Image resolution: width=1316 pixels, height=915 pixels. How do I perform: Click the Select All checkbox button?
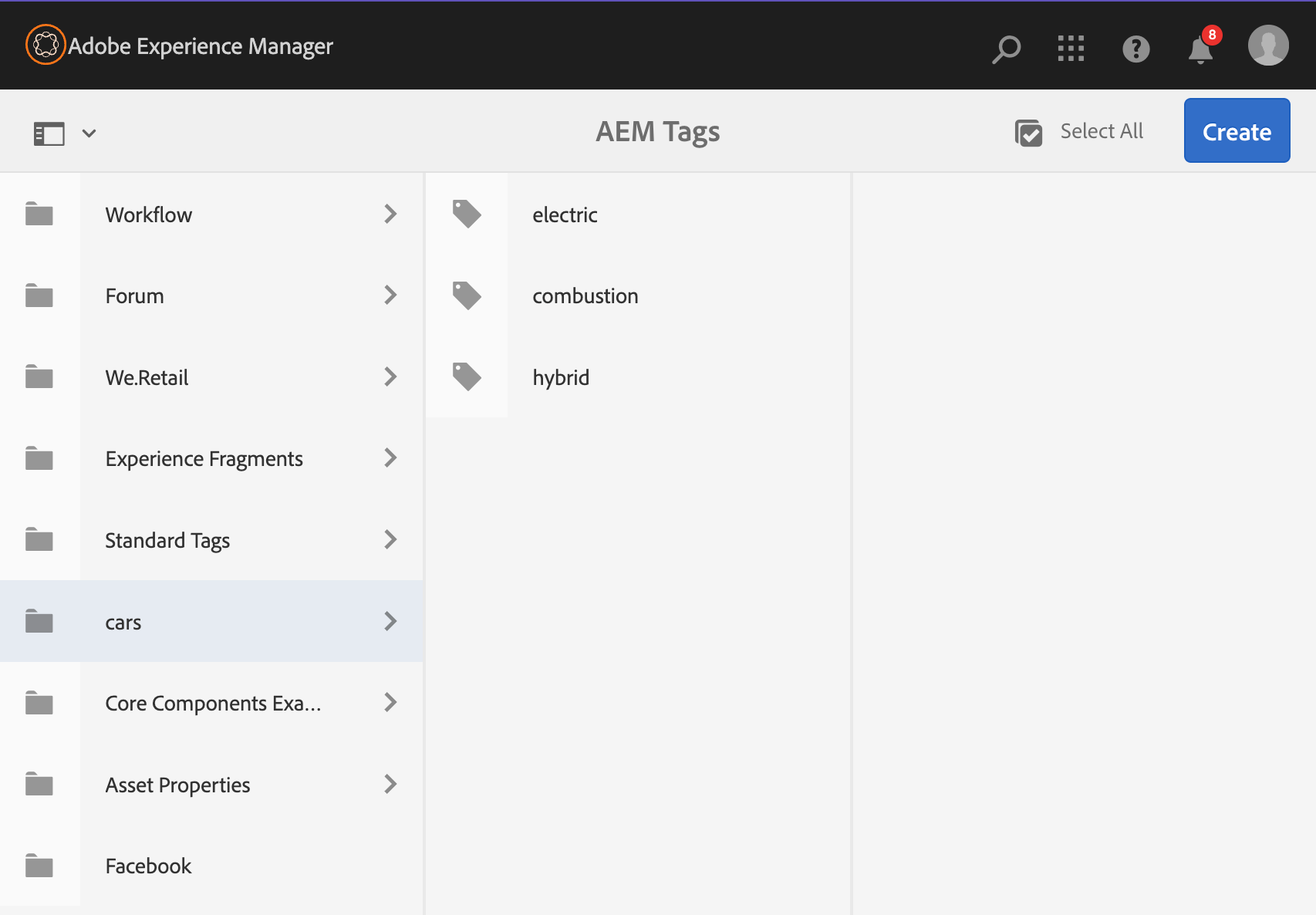[1079, 132]
